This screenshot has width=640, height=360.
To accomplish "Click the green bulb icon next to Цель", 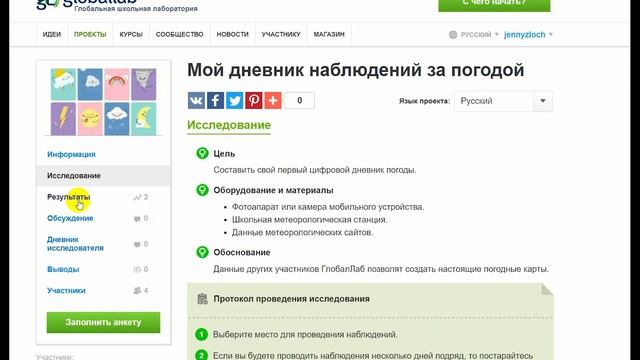I will pos(202,153).
